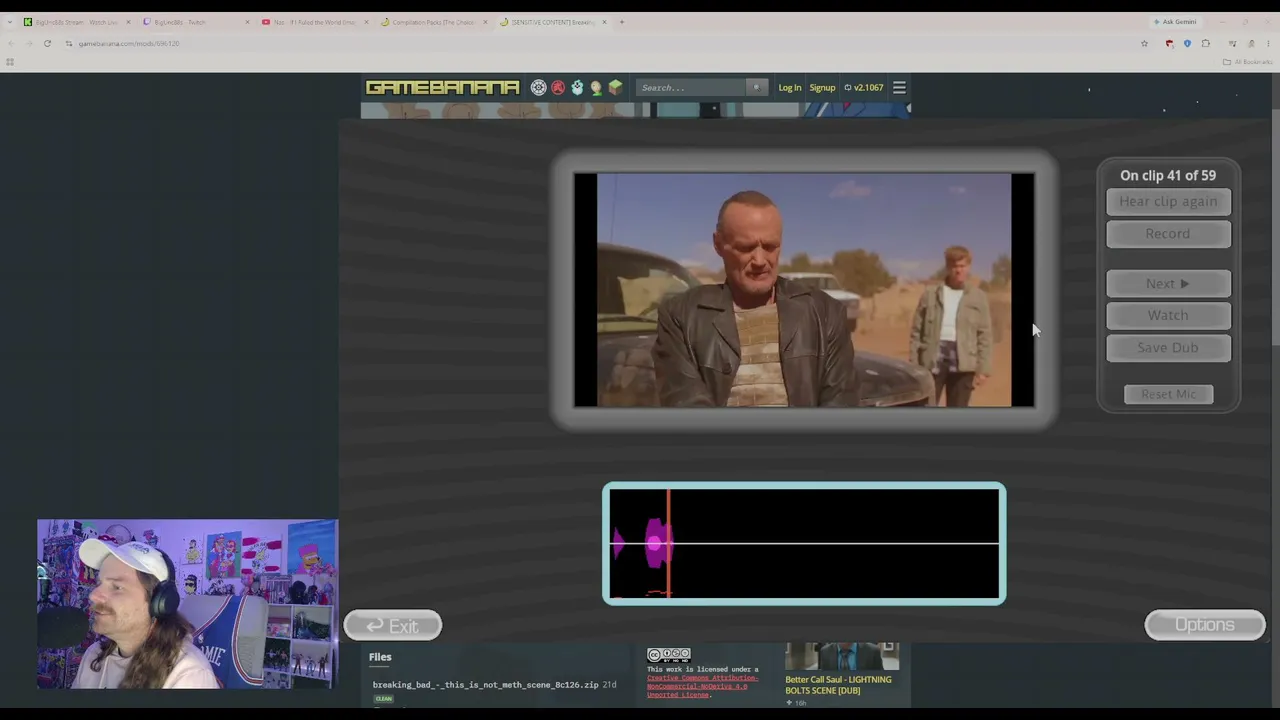Open the green block game icon in header
1280x720 pixels.
point(615,88)
